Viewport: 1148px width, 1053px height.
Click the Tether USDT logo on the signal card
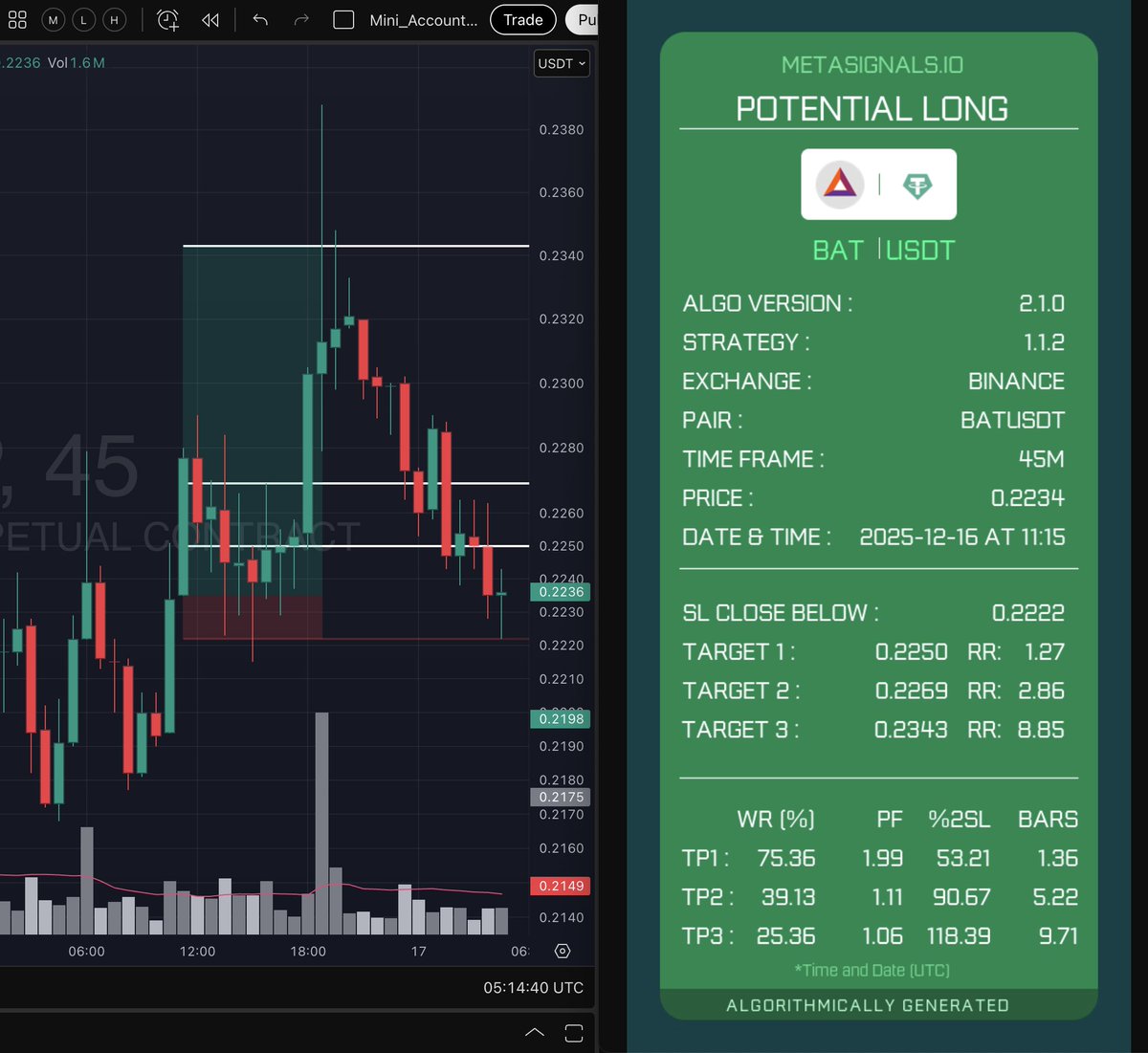(917, 185)
